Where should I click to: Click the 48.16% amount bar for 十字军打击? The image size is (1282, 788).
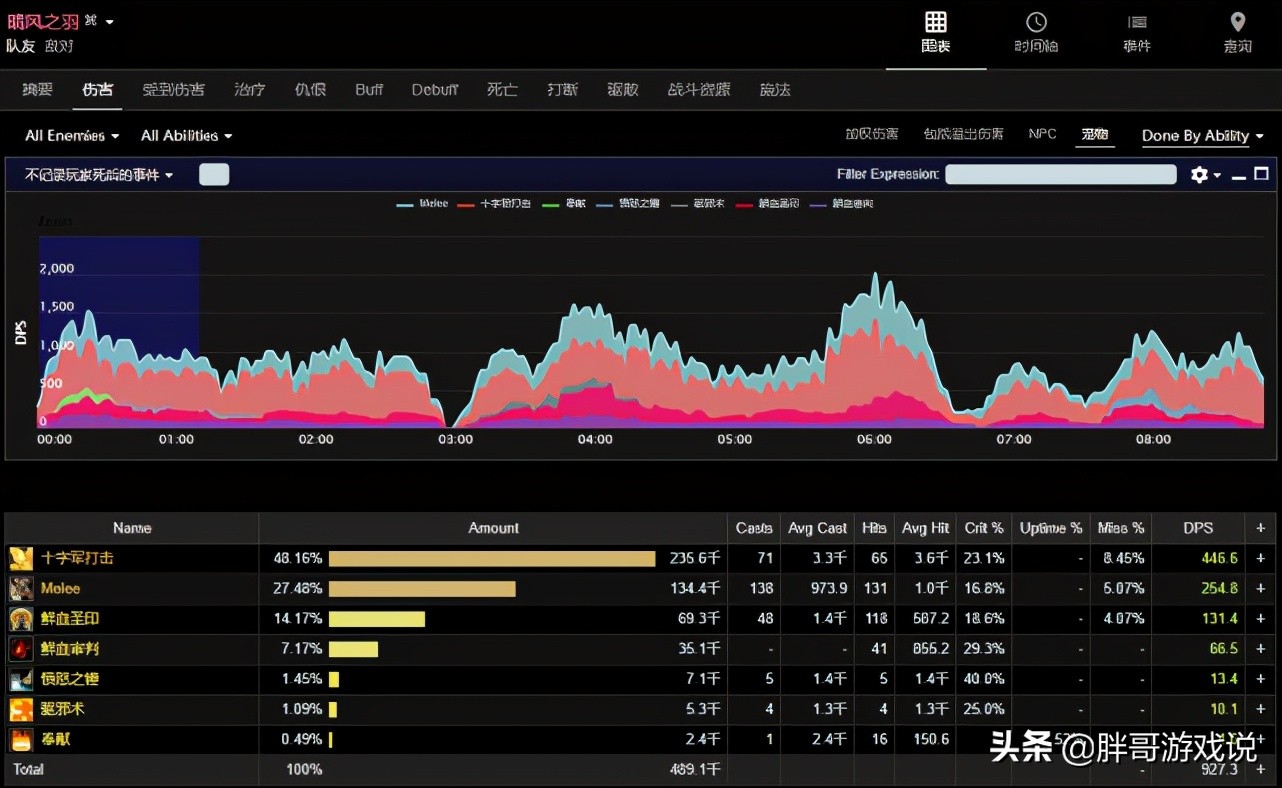tap(491, 558)
